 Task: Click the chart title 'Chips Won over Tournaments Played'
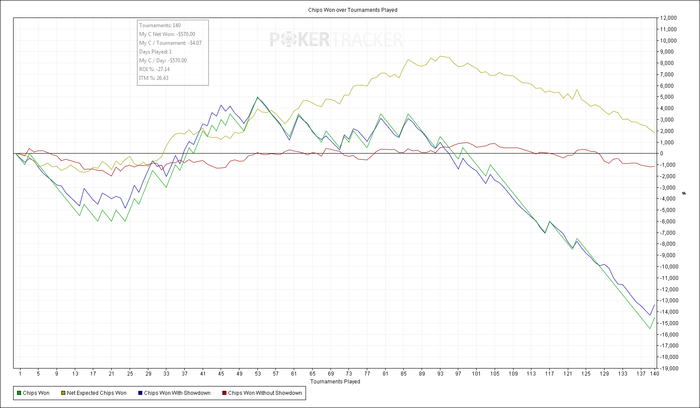[x=353, y=10]
